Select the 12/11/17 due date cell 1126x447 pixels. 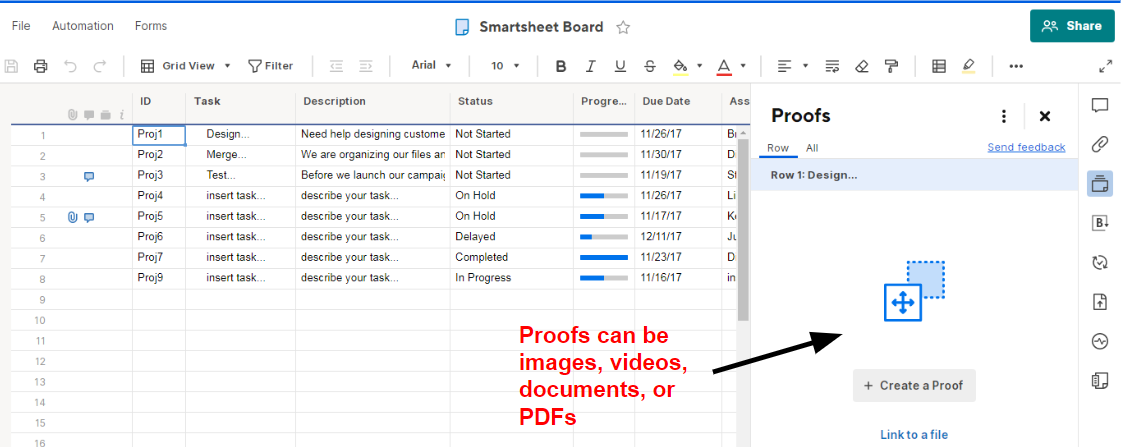point(678,237)
